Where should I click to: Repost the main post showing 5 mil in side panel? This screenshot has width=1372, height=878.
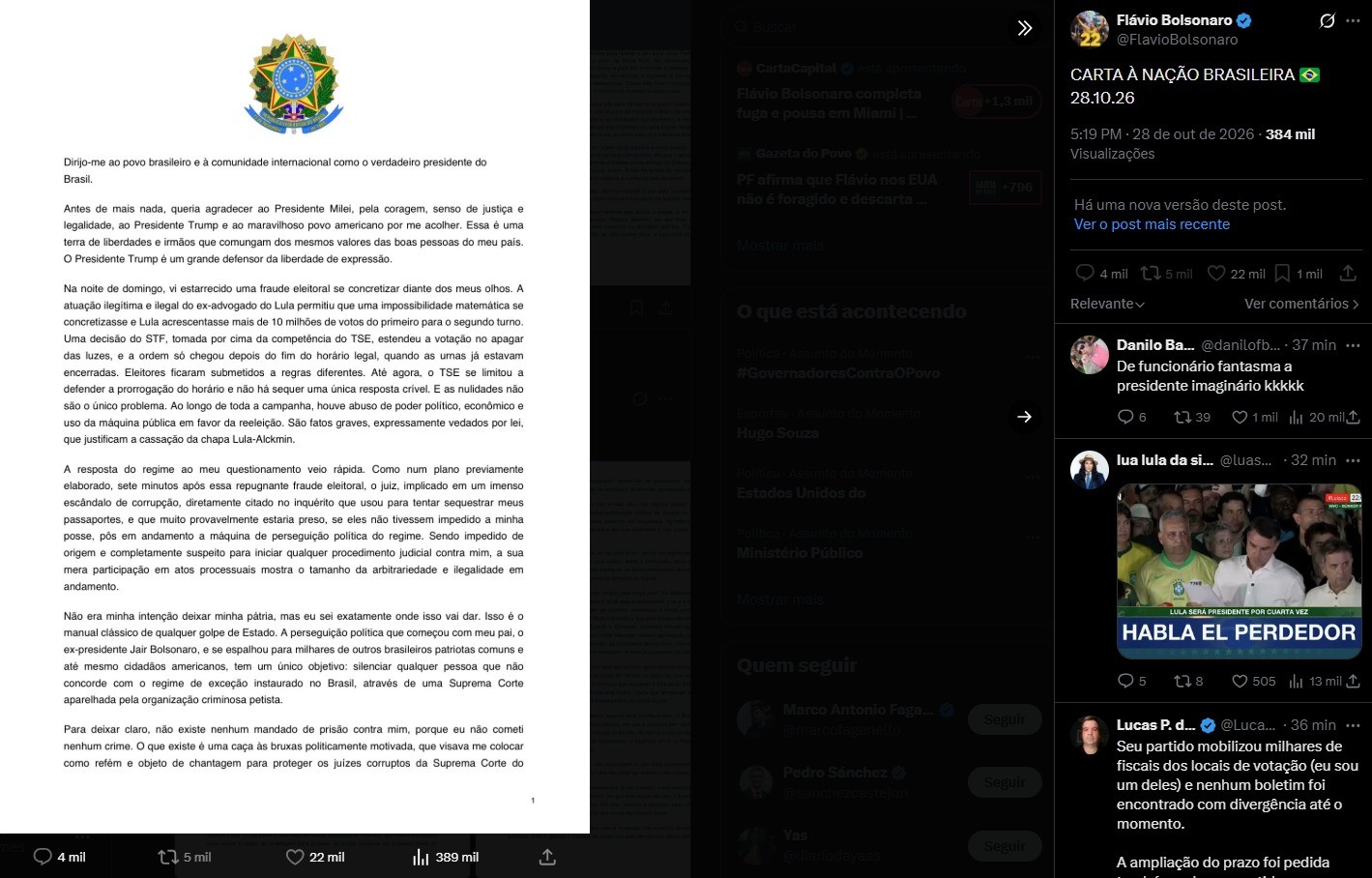[1166, 274]
